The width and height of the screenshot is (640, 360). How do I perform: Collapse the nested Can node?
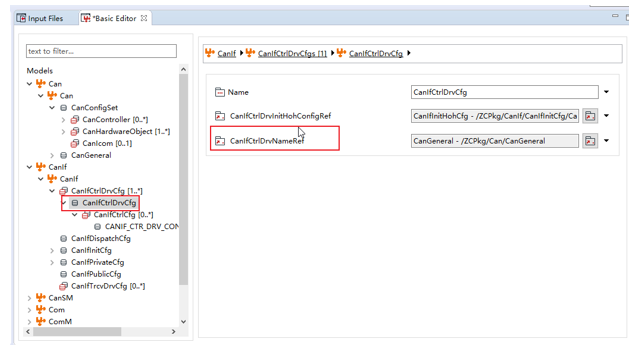point(41,96)
